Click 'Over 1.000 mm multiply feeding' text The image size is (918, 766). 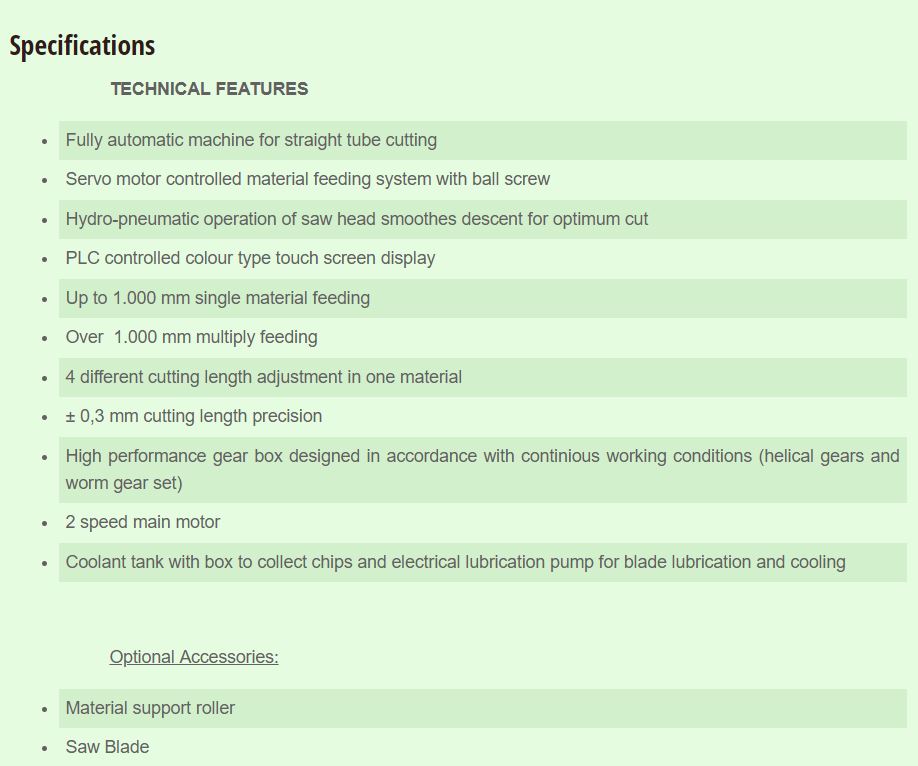click(x=191, y=337)
